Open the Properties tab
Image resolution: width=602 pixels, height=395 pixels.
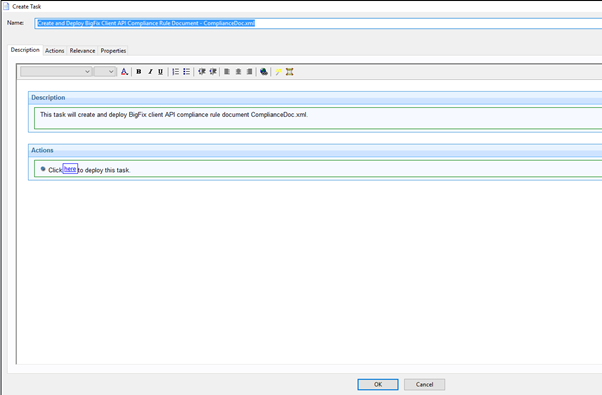point(113,51)
